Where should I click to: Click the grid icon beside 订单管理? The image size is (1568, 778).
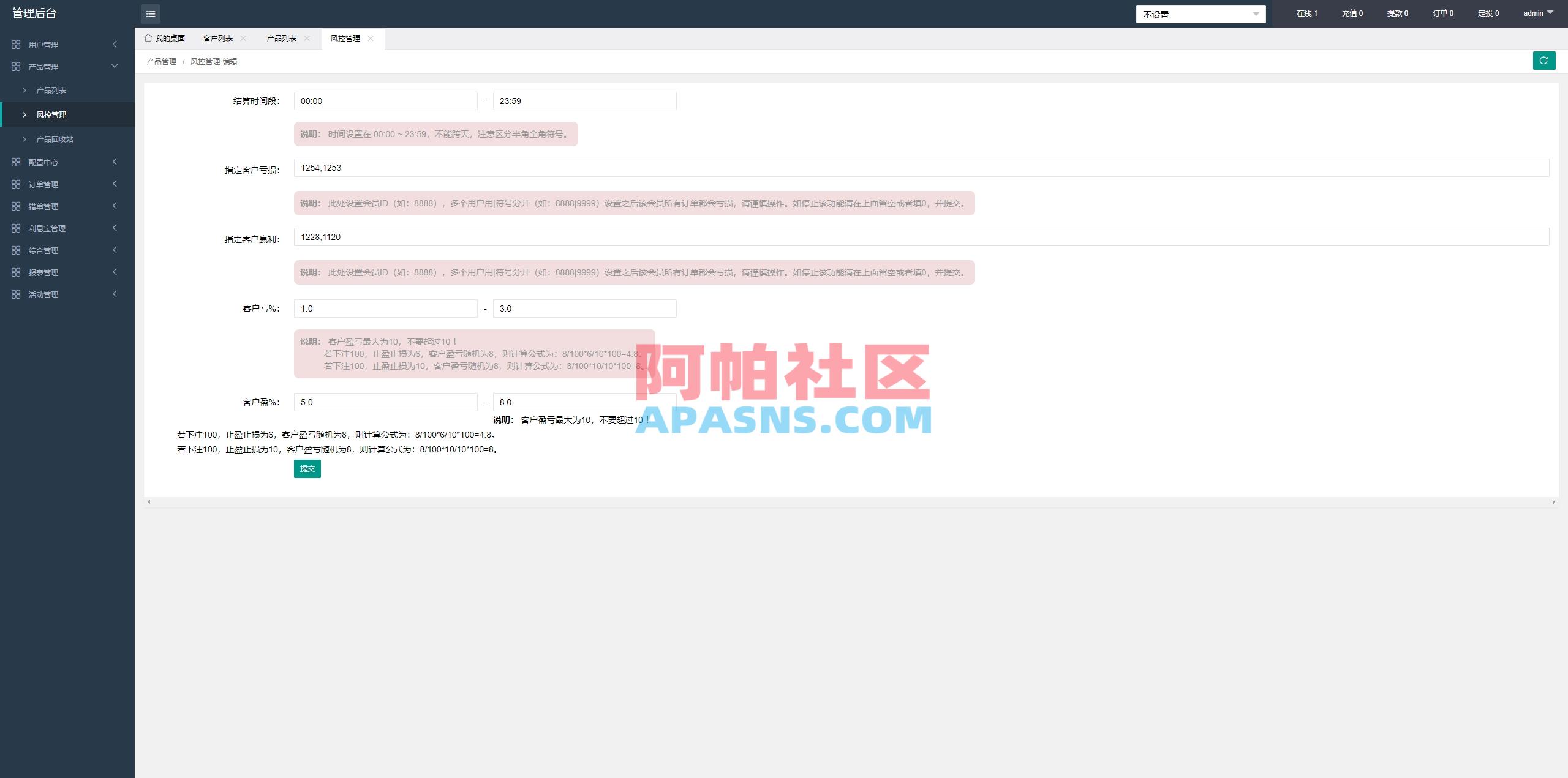point(16,184)
